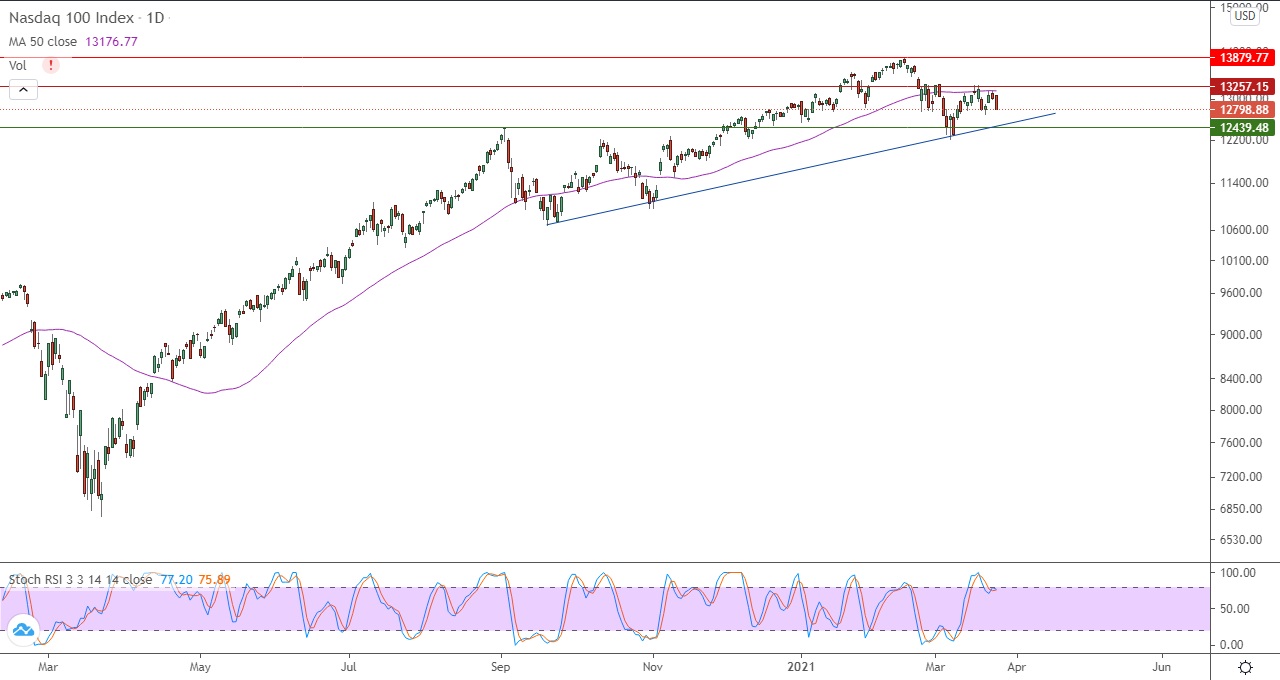Click the 12200.00 price axis label
The height and width of the screenshot is (680, 1280).
1245,140
